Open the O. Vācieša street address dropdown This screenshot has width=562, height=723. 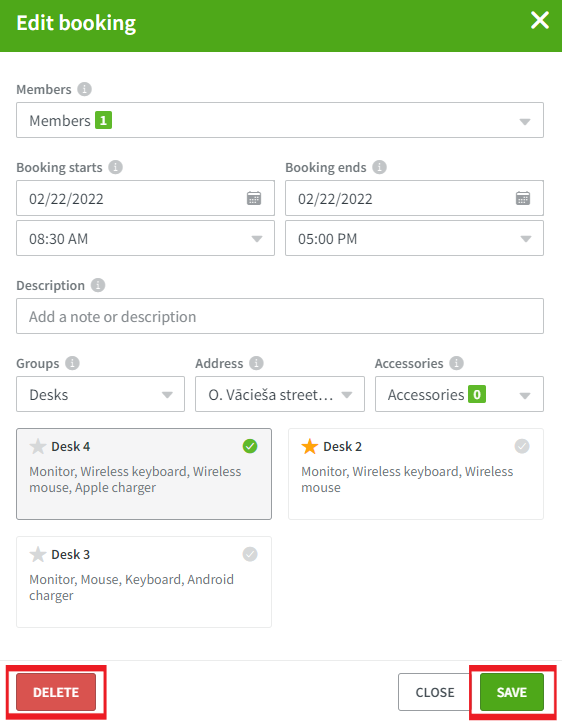pos(280,394)
